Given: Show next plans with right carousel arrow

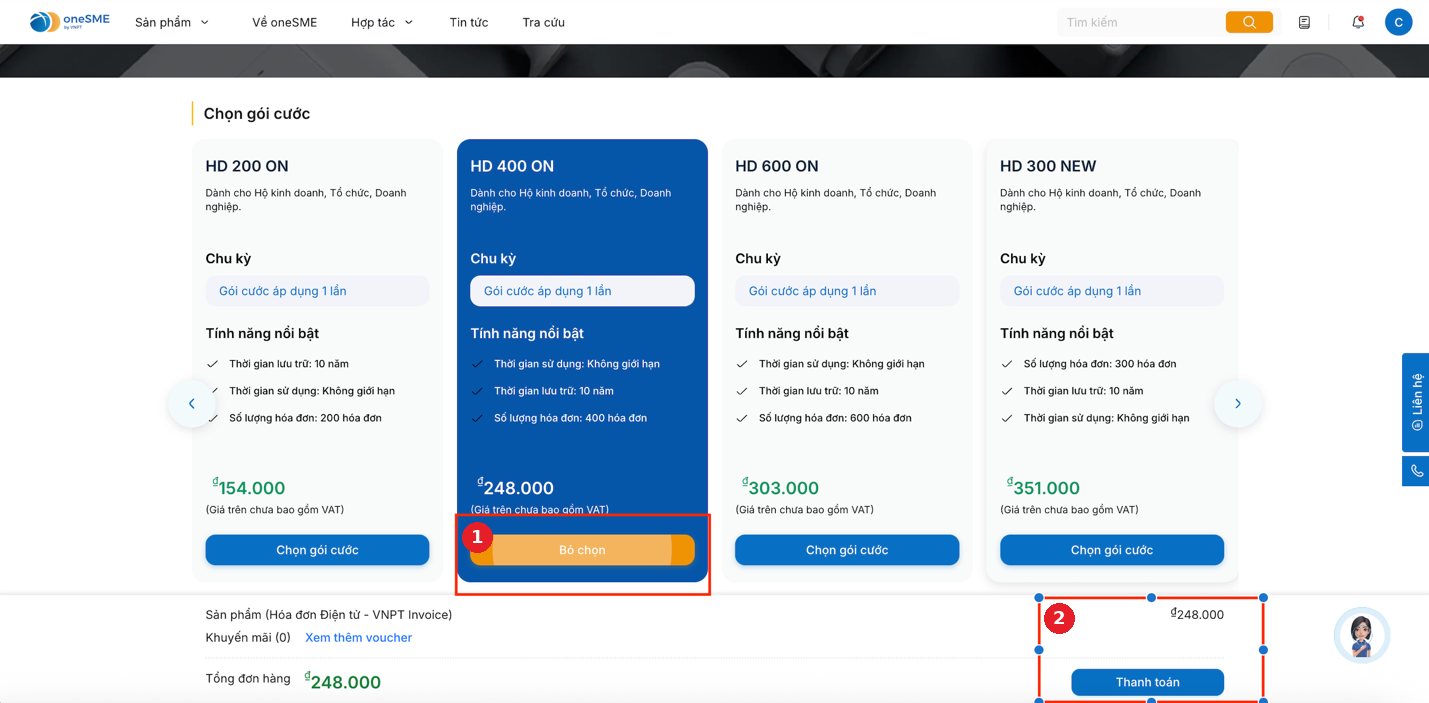Looking at the screenshot, I should click(x=1237, y=404).
